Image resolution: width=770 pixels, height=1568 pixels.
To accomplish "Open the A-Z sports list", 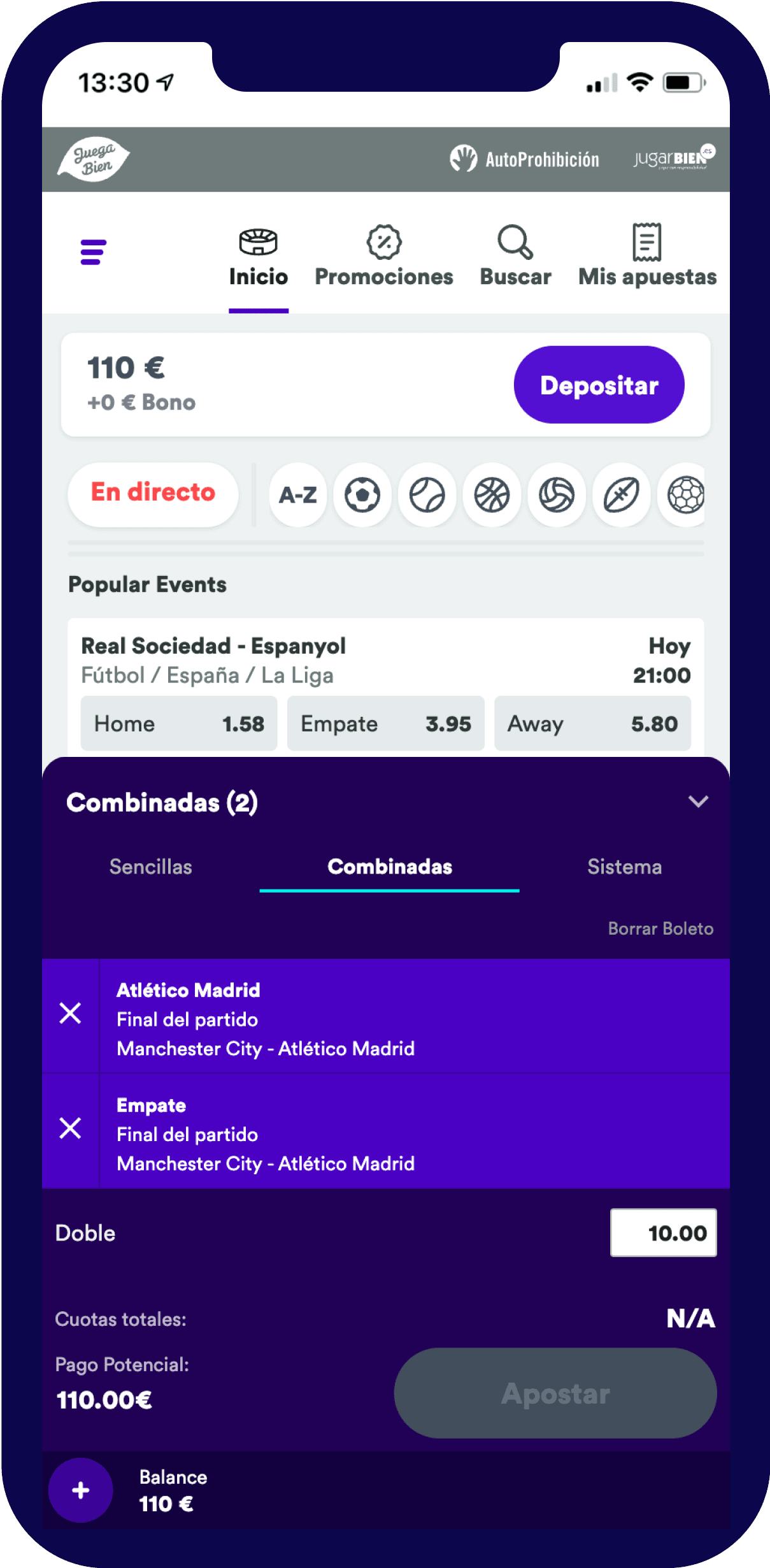I will point(297,495).
